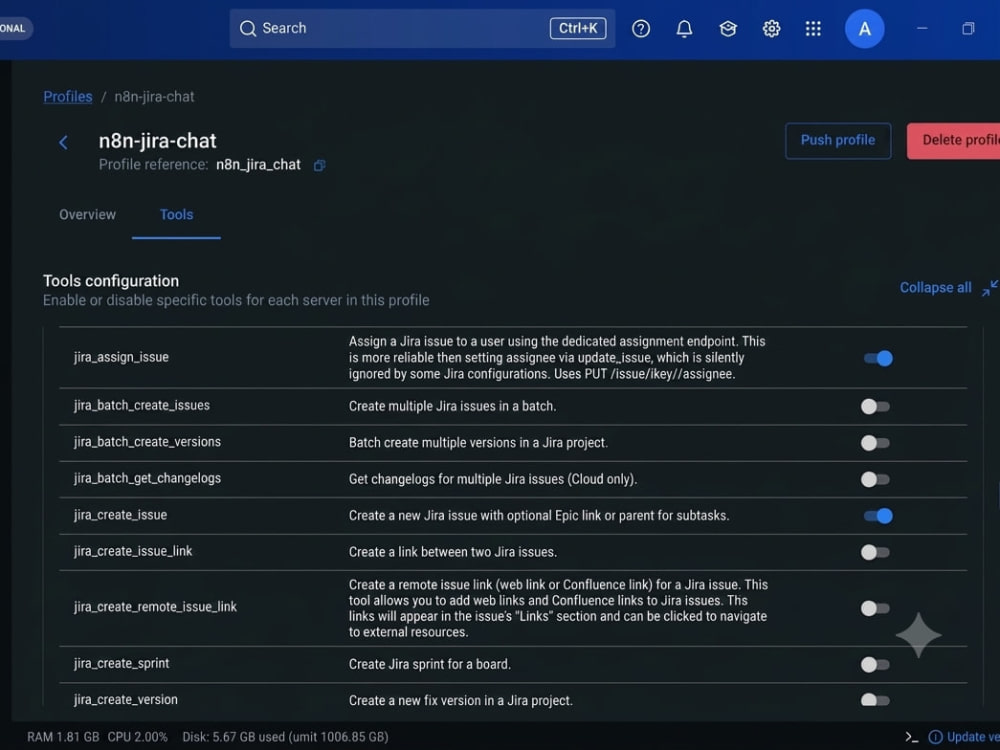Open the apps grid menu icon
The height and width of the screenshot is (750, 1000).
coord(812,29)
